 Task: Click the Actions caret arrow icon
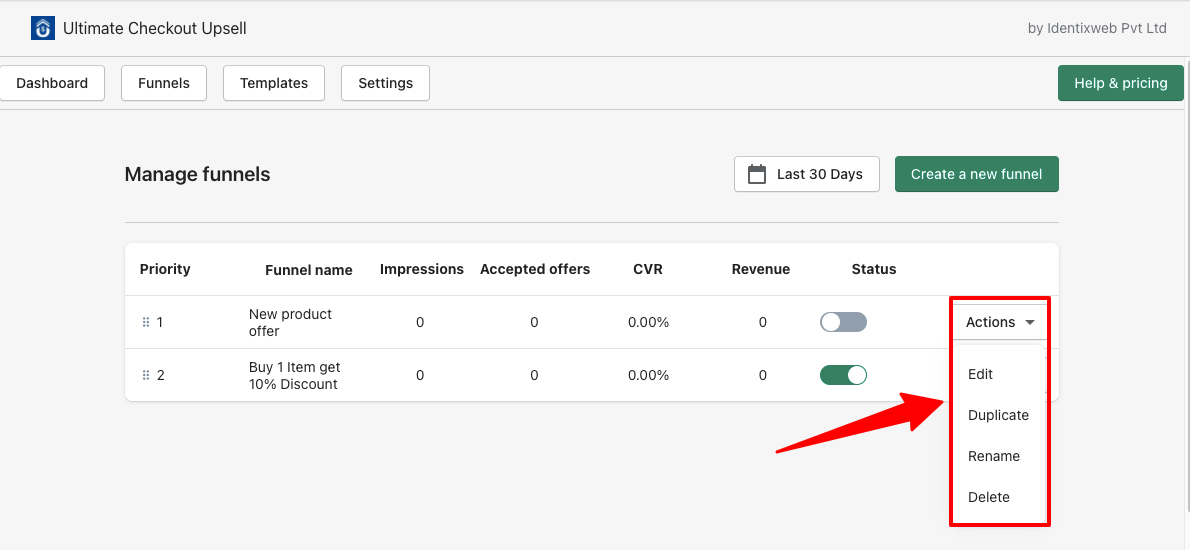1030,323
